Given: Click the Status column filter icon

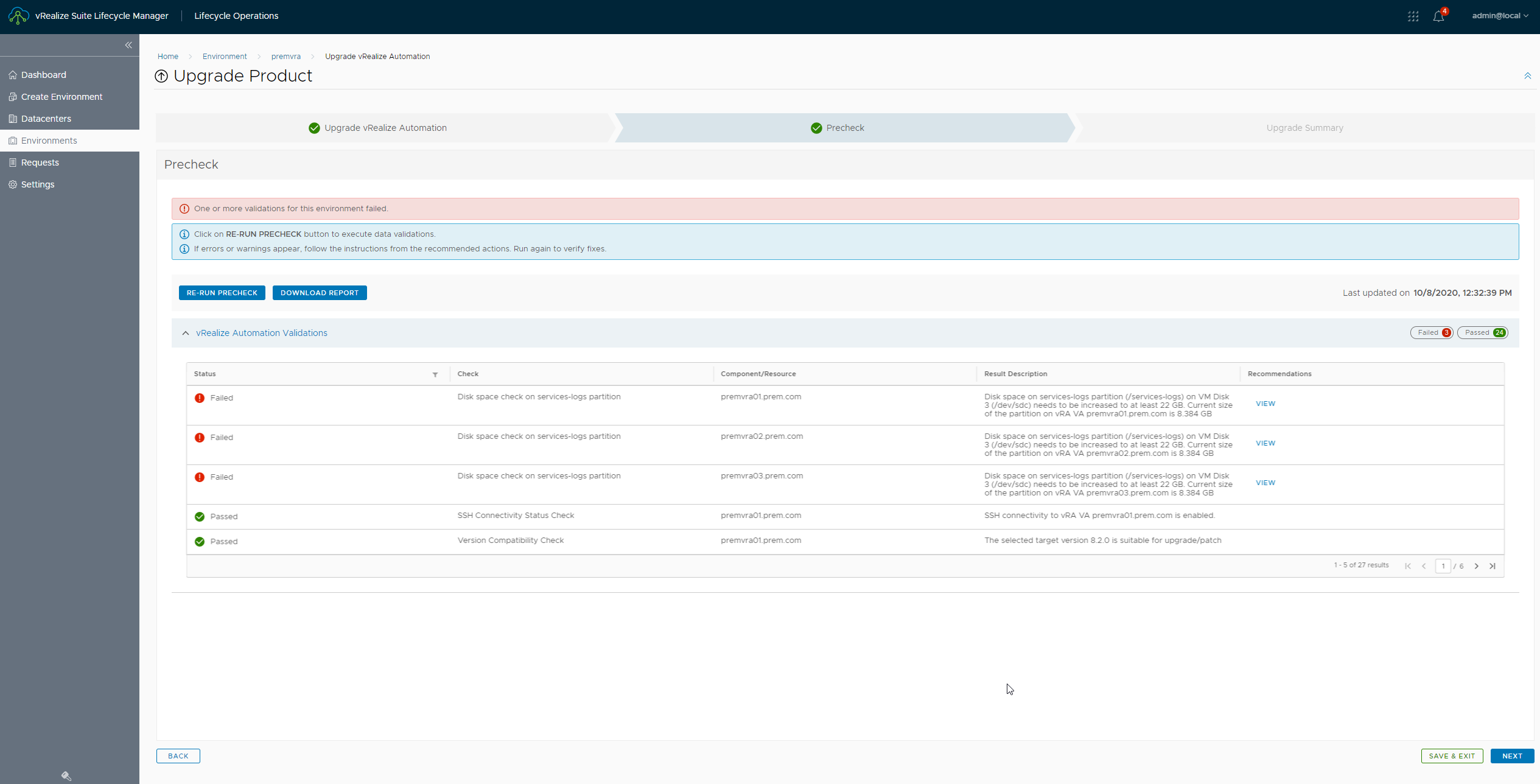Looking at the screenshot, I should (435, 374).
